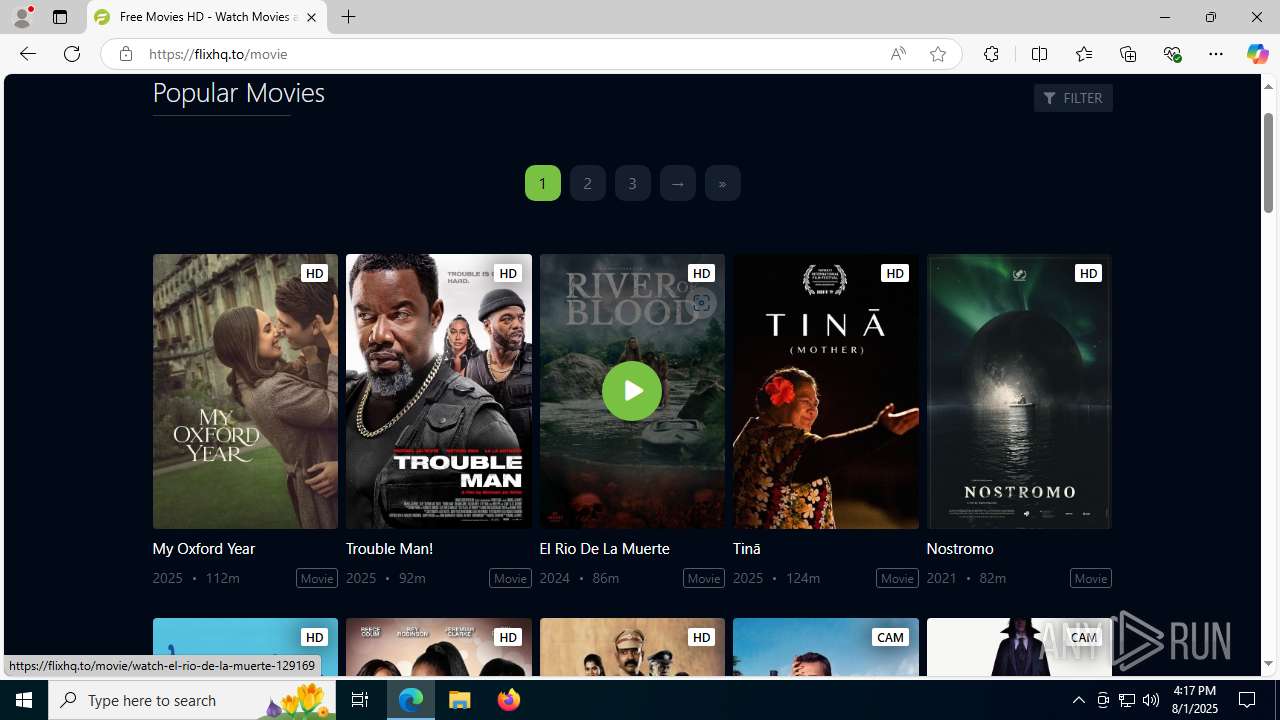Open Nostromo movie poster

pos(1019,391)
